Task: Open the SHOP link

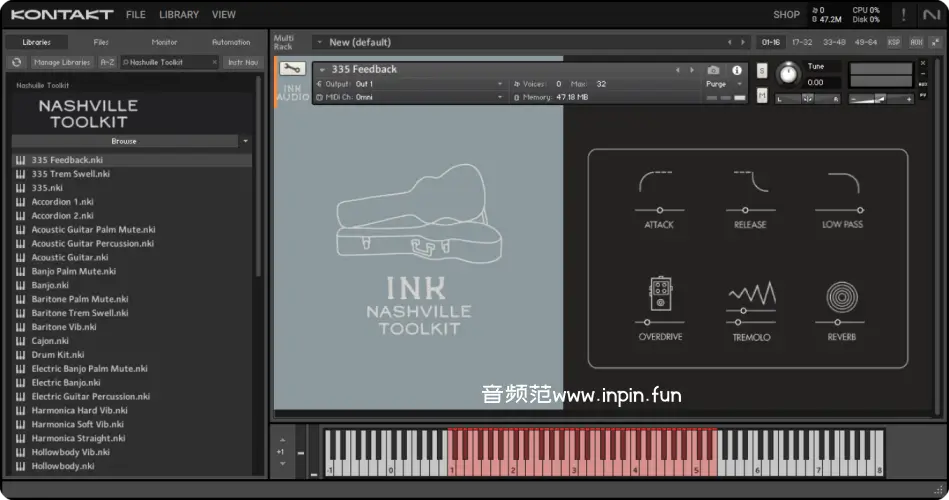Action: click(786, 15)
